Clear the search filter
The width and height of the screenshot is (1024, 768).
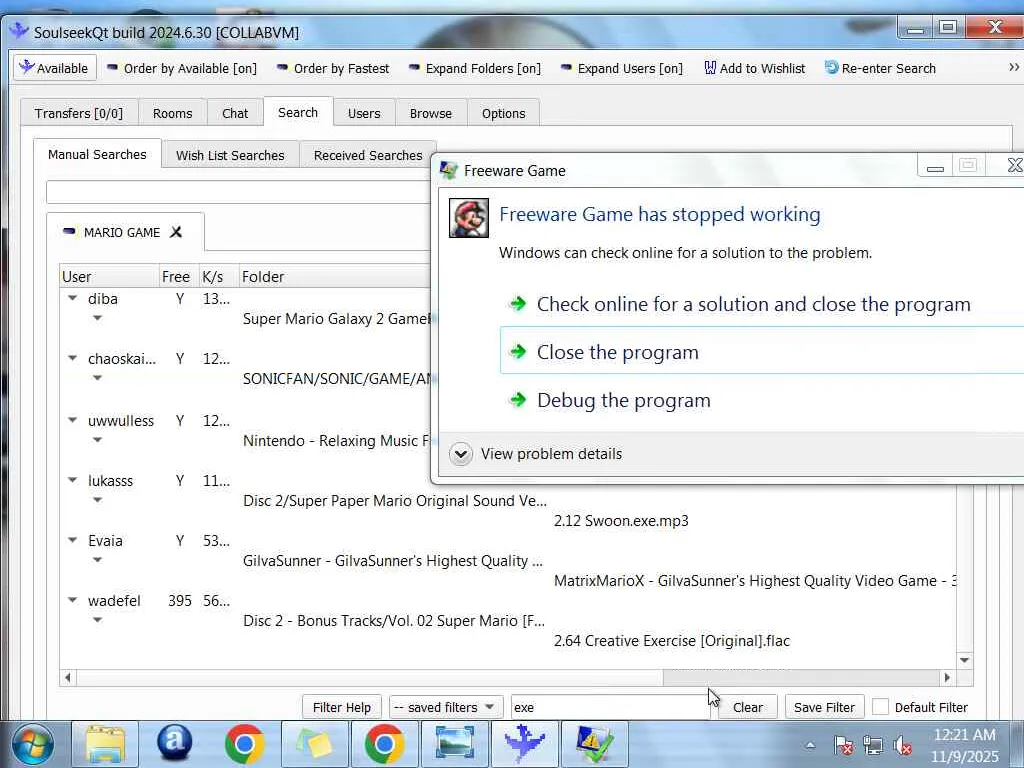coord(748,707)
